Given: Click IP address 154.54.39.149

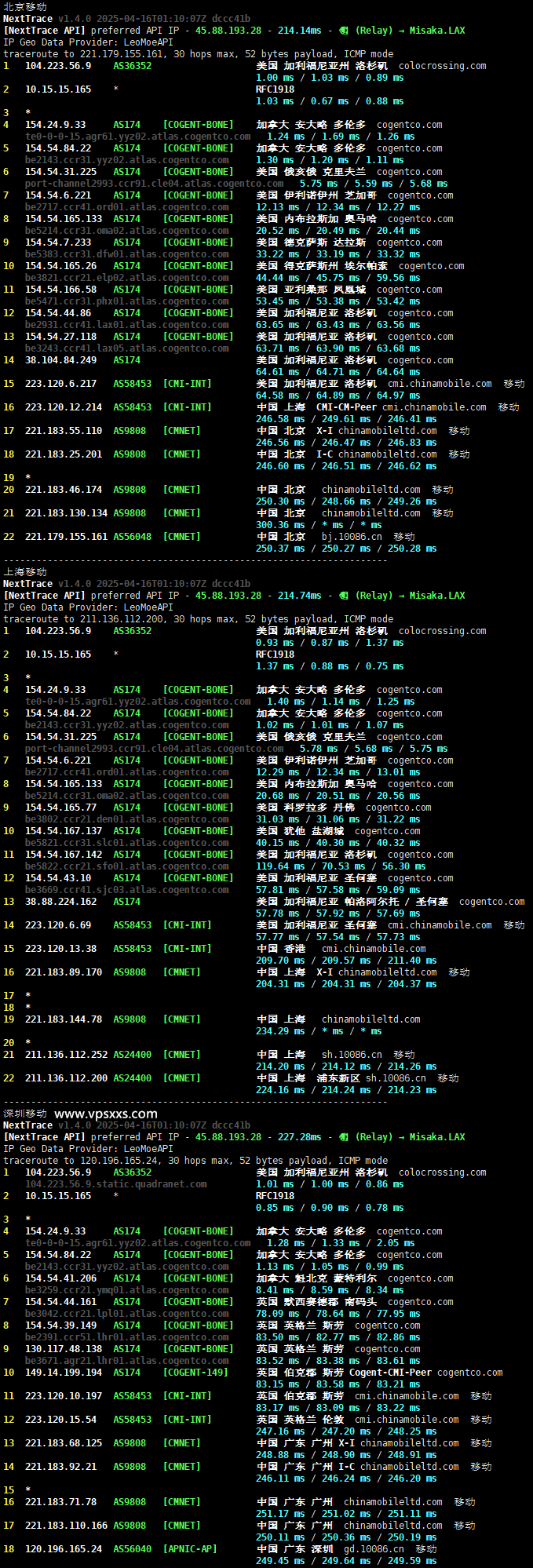Looking at the screenshot, I should [x=60, y=1326].
